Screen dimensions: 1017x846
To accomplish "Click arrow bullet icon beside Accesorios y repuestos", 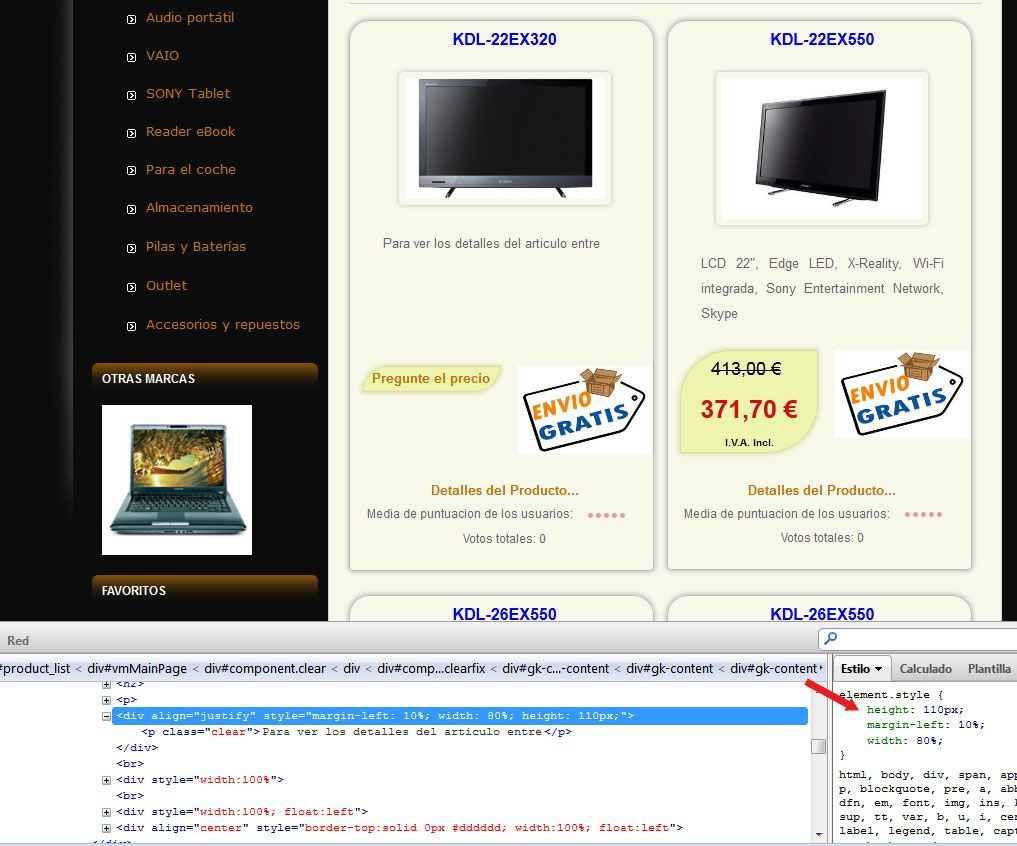I will 132,326.
